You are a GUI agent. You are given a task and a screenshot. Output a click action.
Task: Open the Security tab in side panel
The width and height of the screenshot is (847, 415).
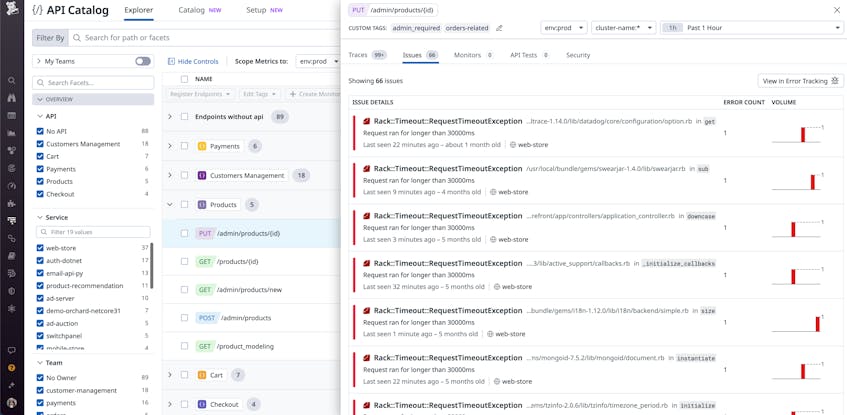[x=578, y=55]
